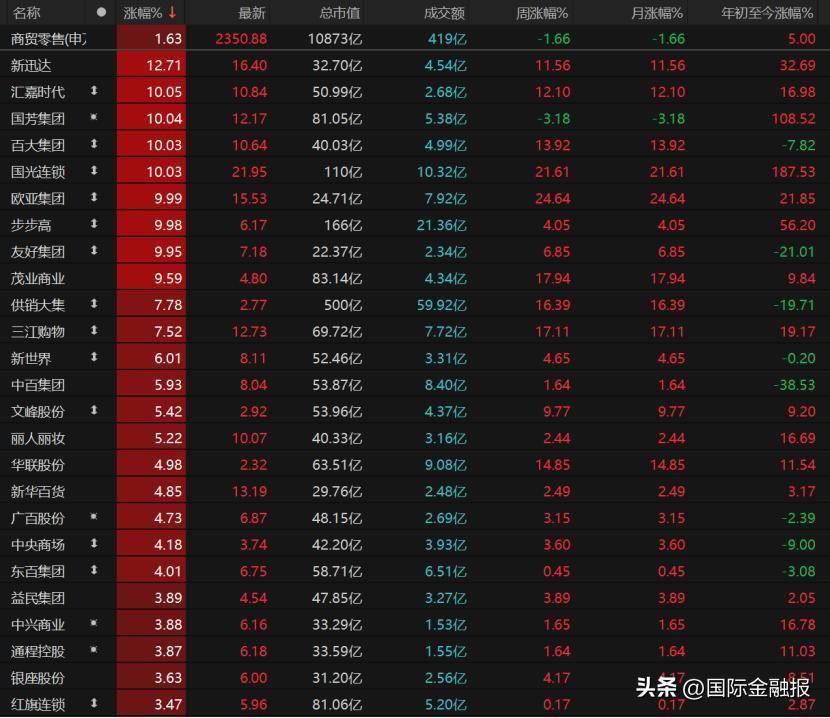Open the 新华百货 stock name
This screenshot has height=718, width=830.
pos(38,491)
